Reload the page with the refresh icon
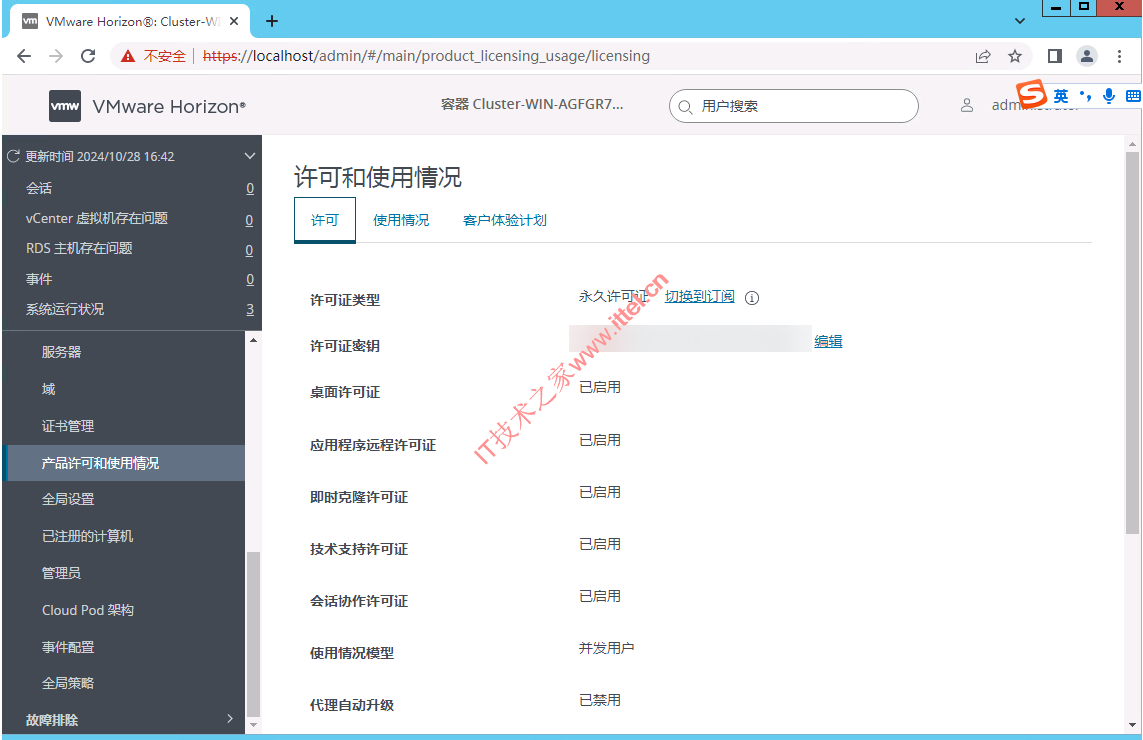Viewport: 1143px width, 740px height. (88, 56)
